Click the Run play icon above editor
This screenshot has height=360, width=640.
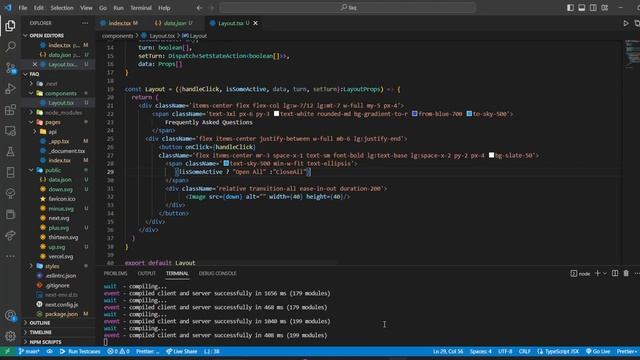point(626,23)
